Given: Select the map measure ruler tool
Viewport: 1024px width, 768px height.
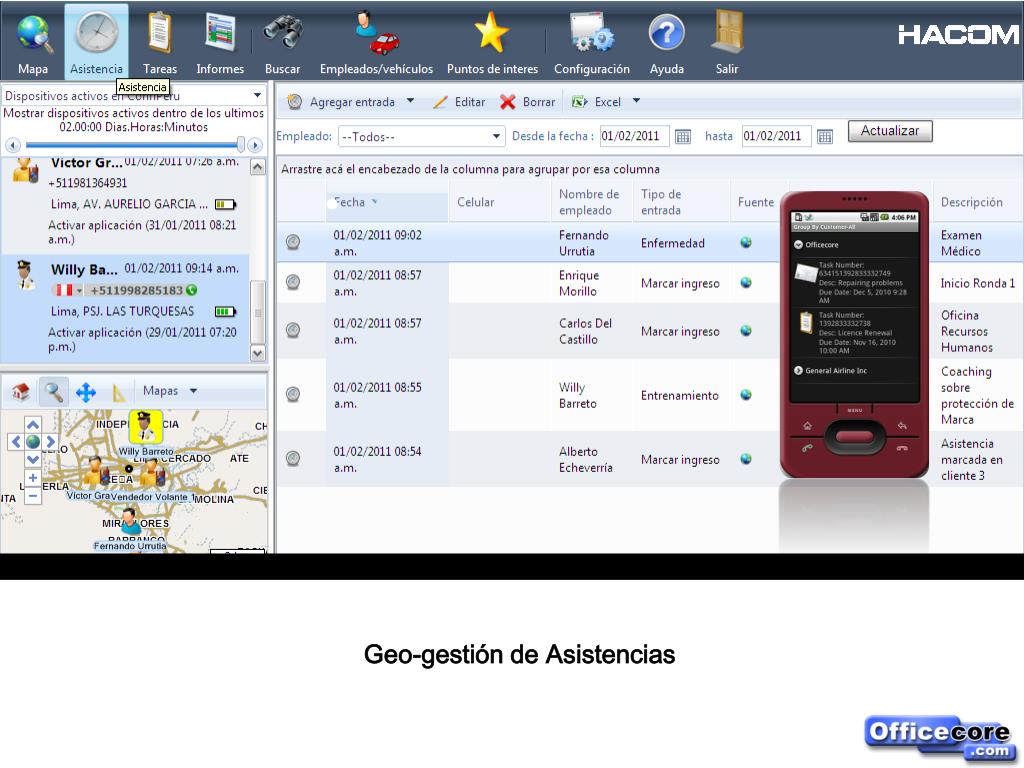Looking at the screenshot, I should pos(118,392).
